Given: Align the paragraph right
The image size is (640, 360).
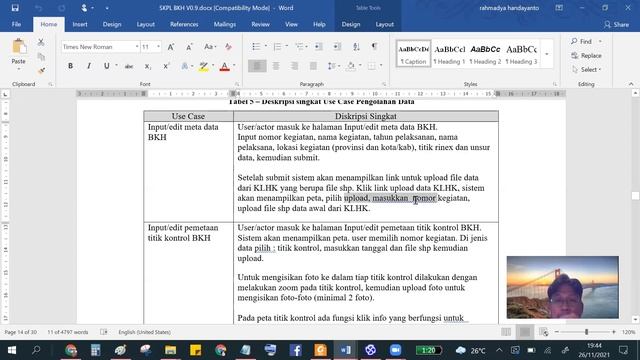Looking at the screenshot, I should click(x=294, y=66).
